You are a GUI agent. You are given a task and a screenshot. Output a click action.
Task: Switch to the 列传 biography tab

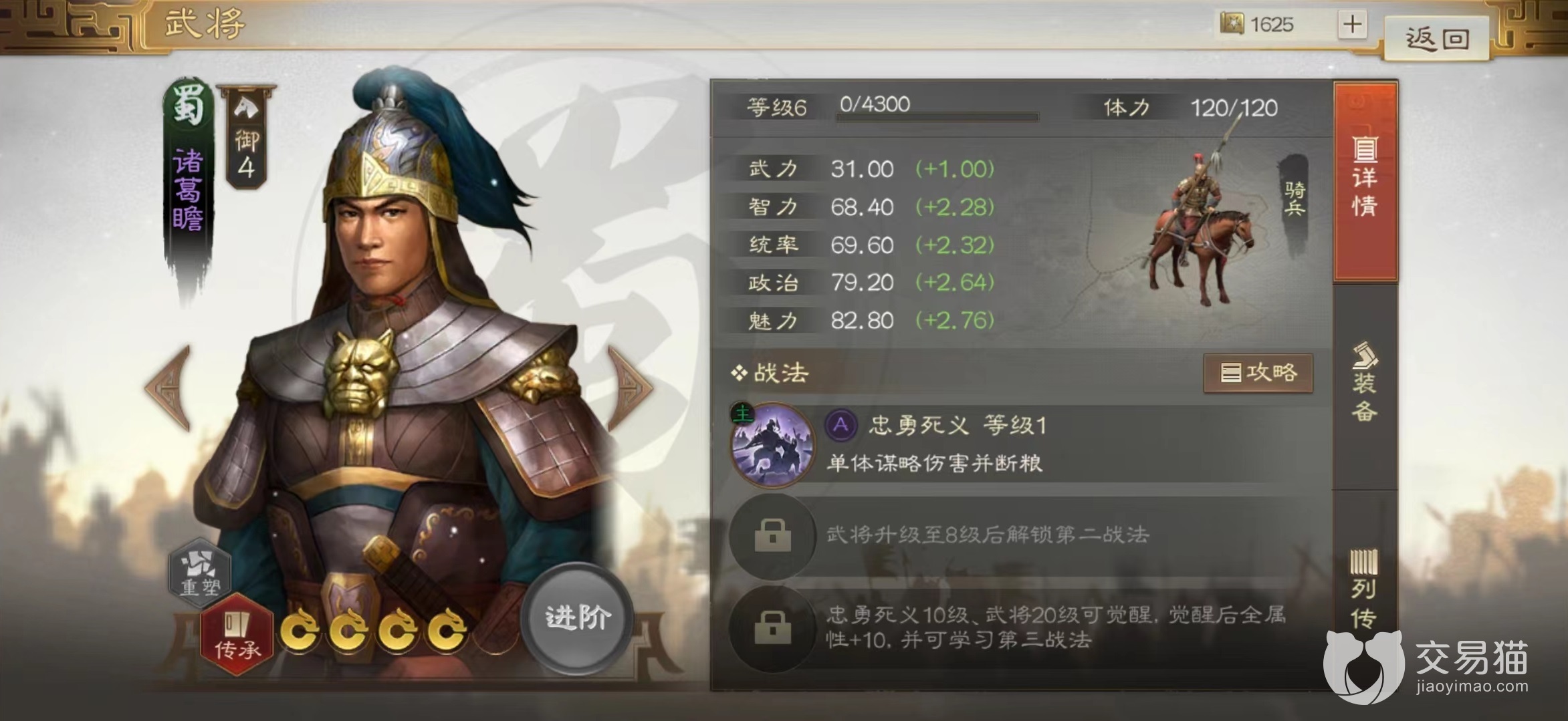coord(1364,588)
